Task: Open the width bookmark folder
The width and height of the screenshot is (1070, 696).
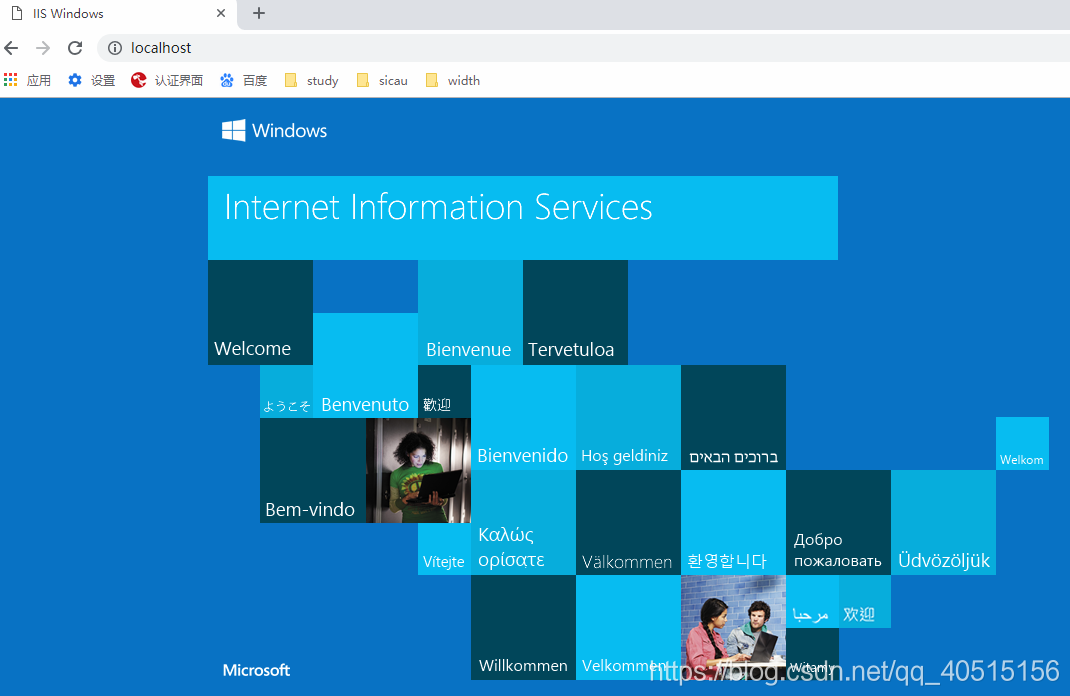Action: point(452,81)
